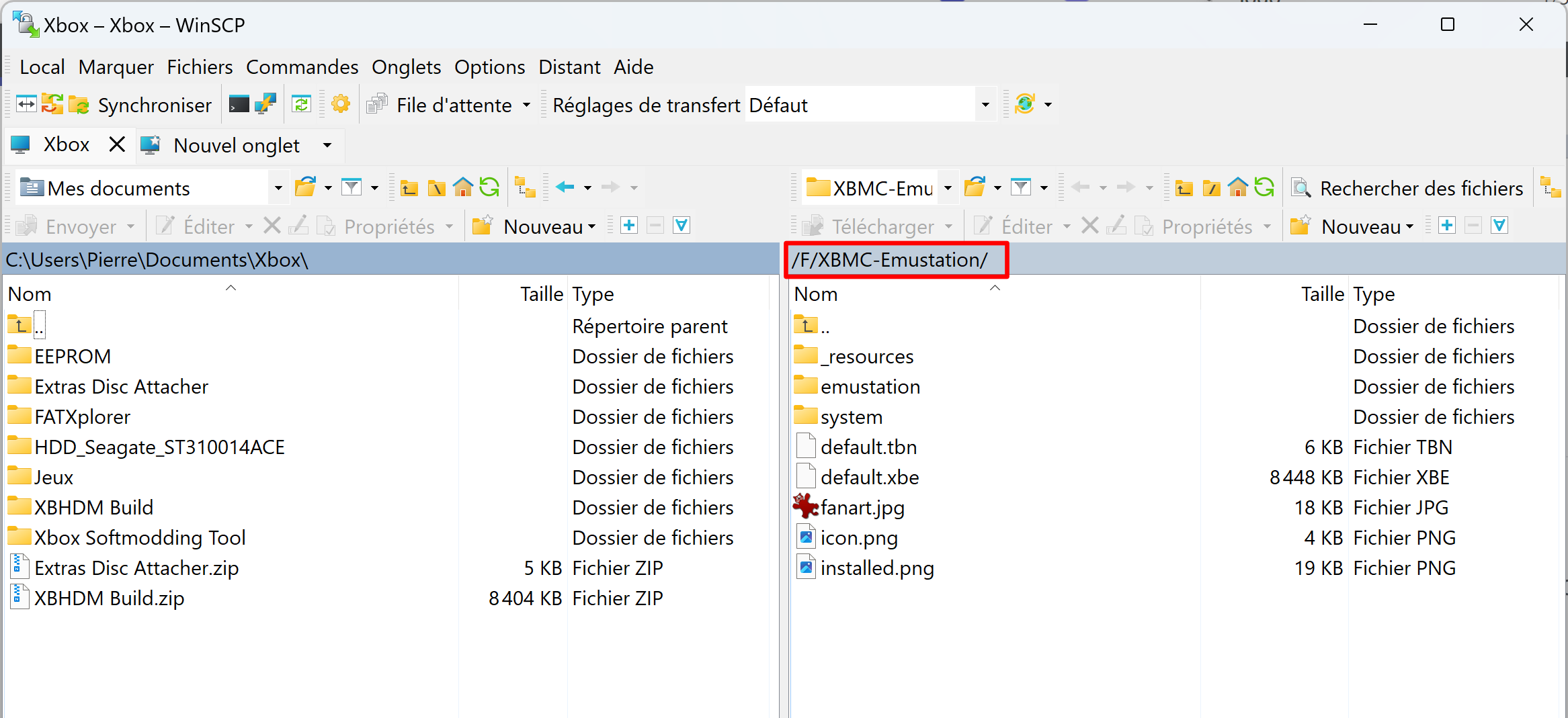This screenshot has width=1568, height=718.
Task: Open the Local menu
Action: [x=42, y=67]
